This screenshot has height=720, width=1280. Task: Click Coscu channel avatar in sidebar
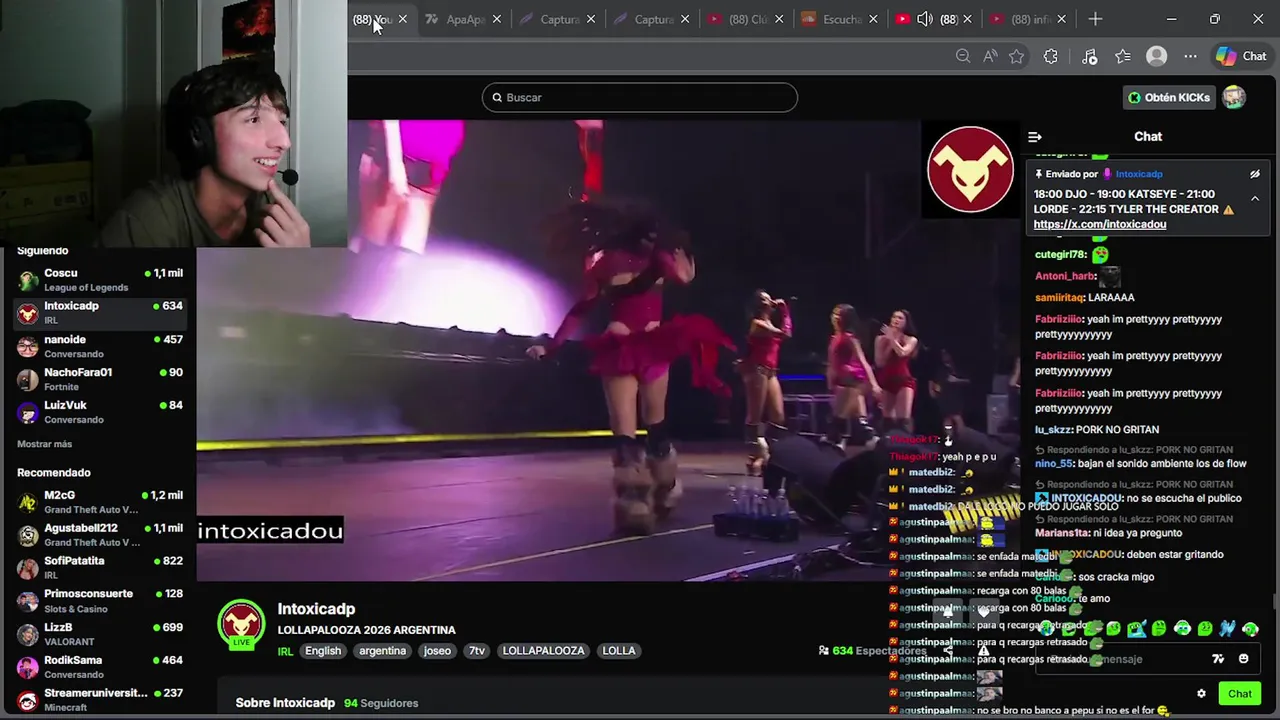(28, 280)
